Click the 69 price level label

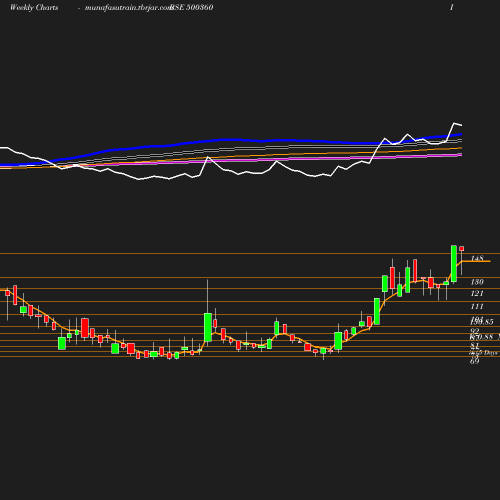point(475,361)
